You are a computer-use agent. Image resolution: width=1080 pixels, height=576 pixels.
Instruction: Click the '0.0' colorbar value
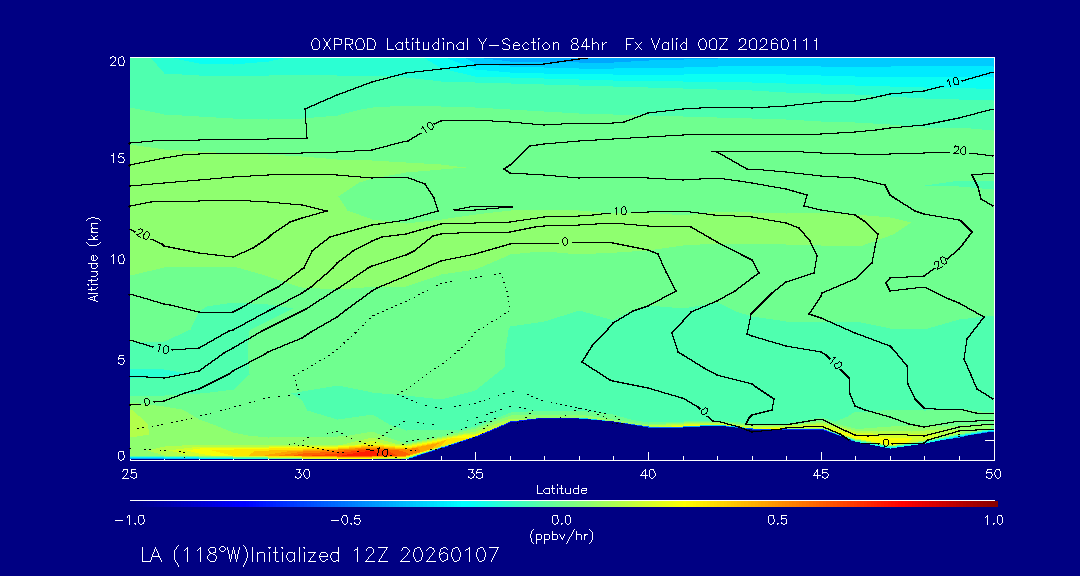(561, 520)
